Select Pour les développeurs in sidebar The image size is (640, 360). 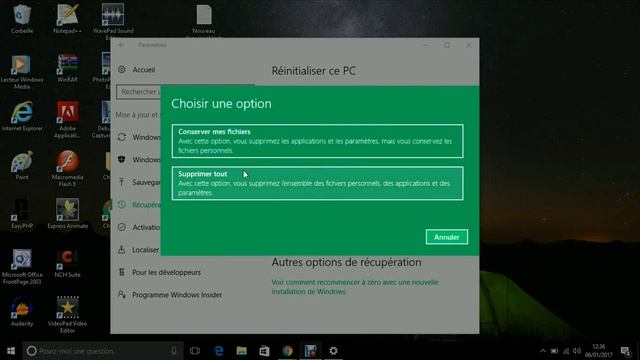[x=167, y=272]
